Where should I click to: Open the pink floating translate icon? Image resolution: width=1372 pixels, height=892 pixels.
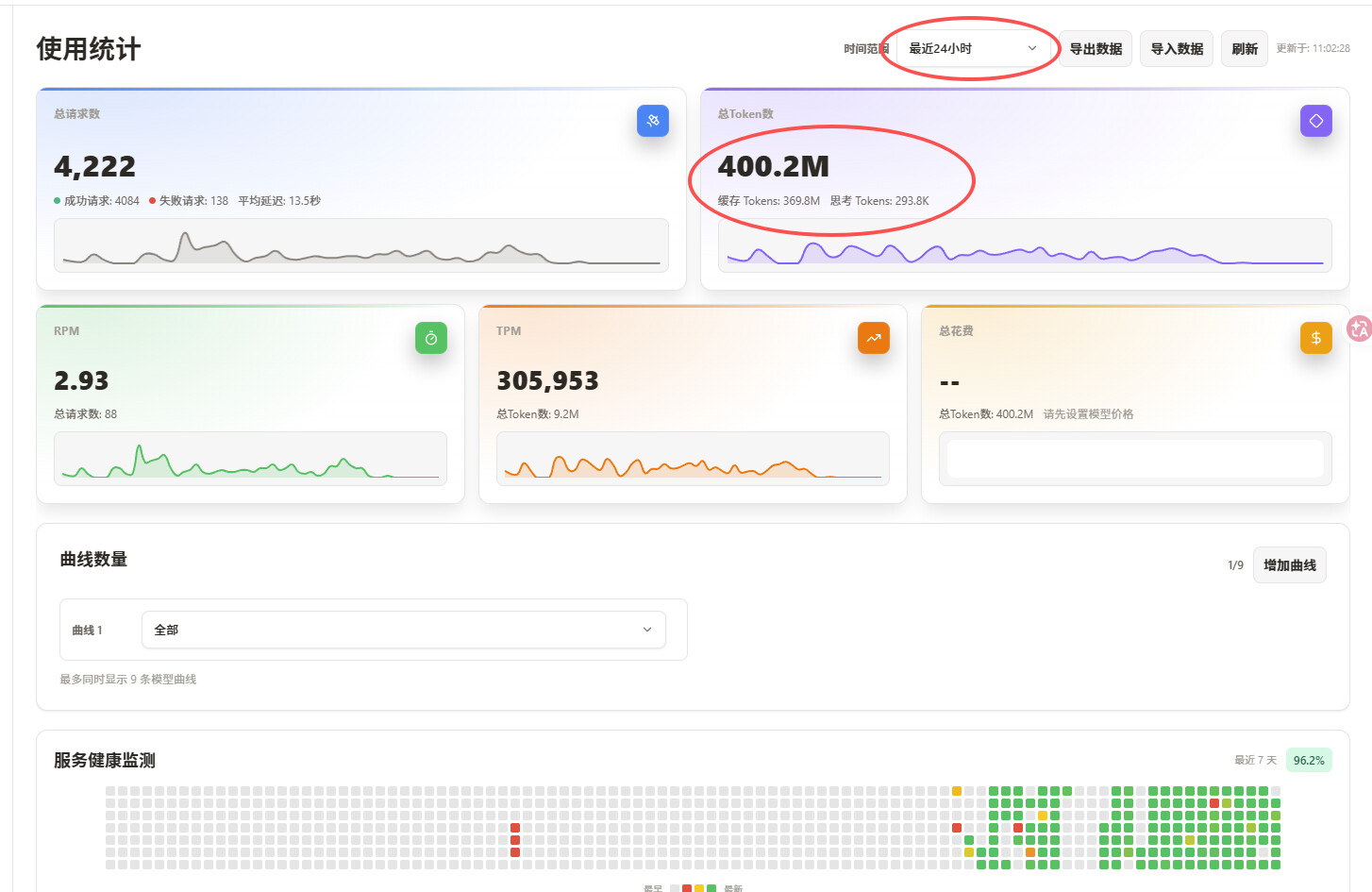(1360, 328)
